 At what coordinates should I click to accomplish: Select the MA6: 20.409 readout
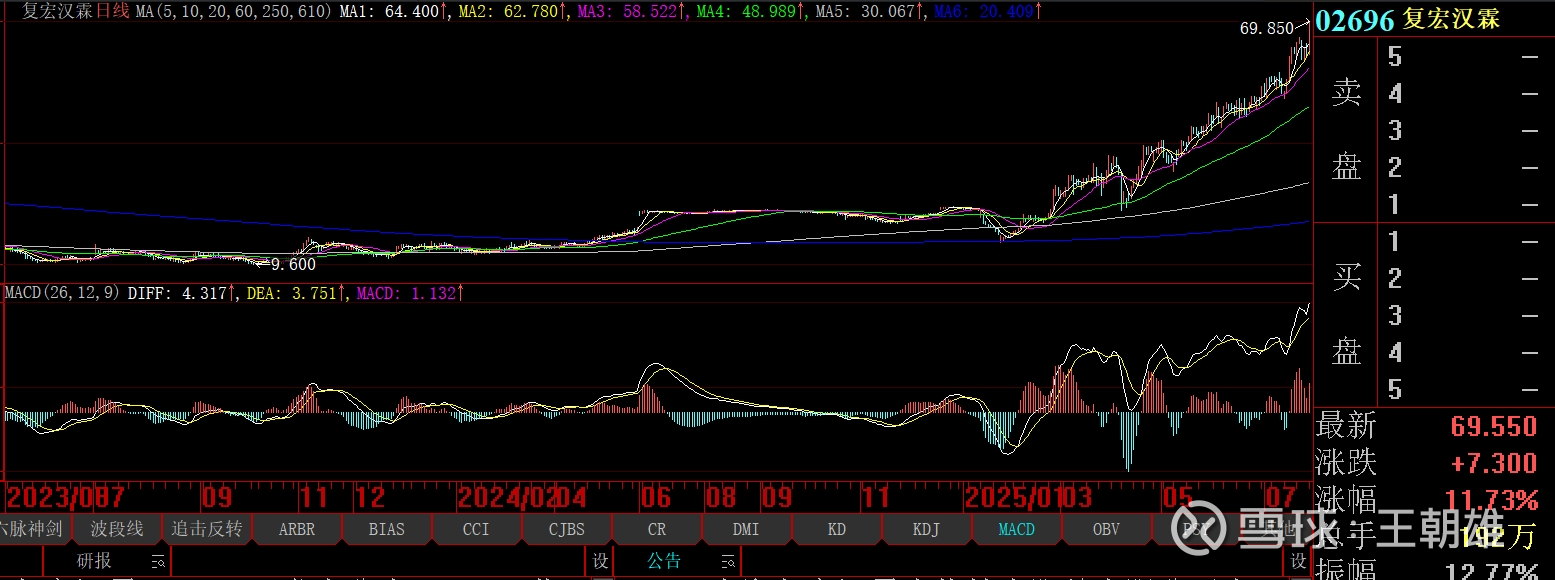pos(988,12)
